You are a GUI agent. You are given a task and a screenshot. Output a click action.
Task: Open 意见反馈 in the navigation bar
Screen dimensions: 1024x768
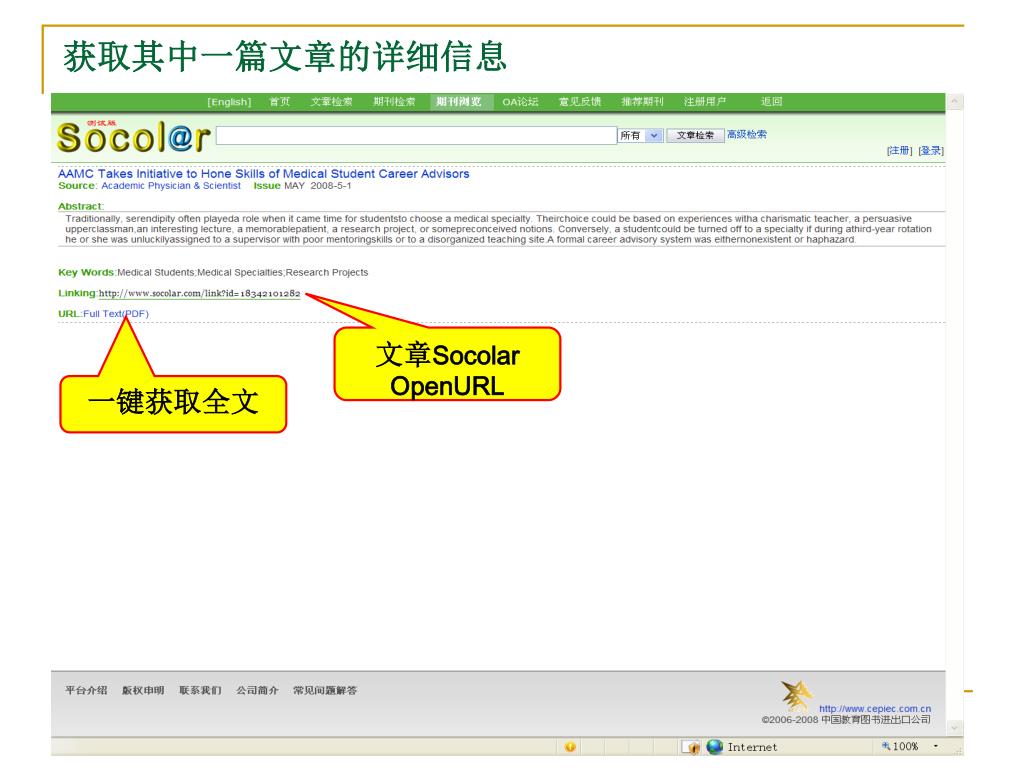(x=580, y=102)
